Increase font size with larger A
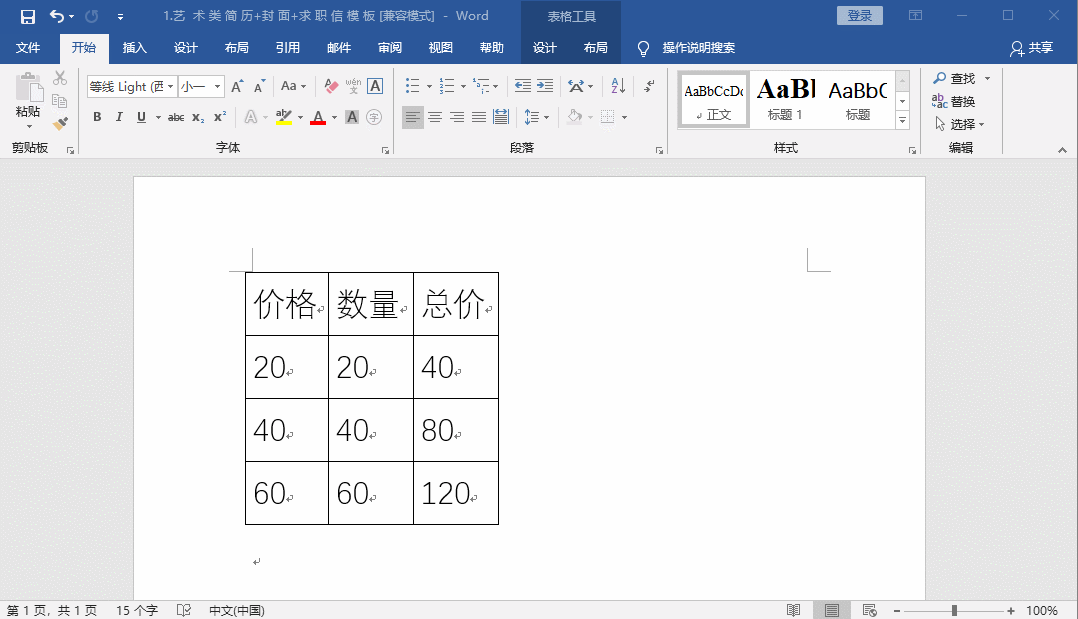The height and width of the screenshot is (619, 1078). click(237, 87)
